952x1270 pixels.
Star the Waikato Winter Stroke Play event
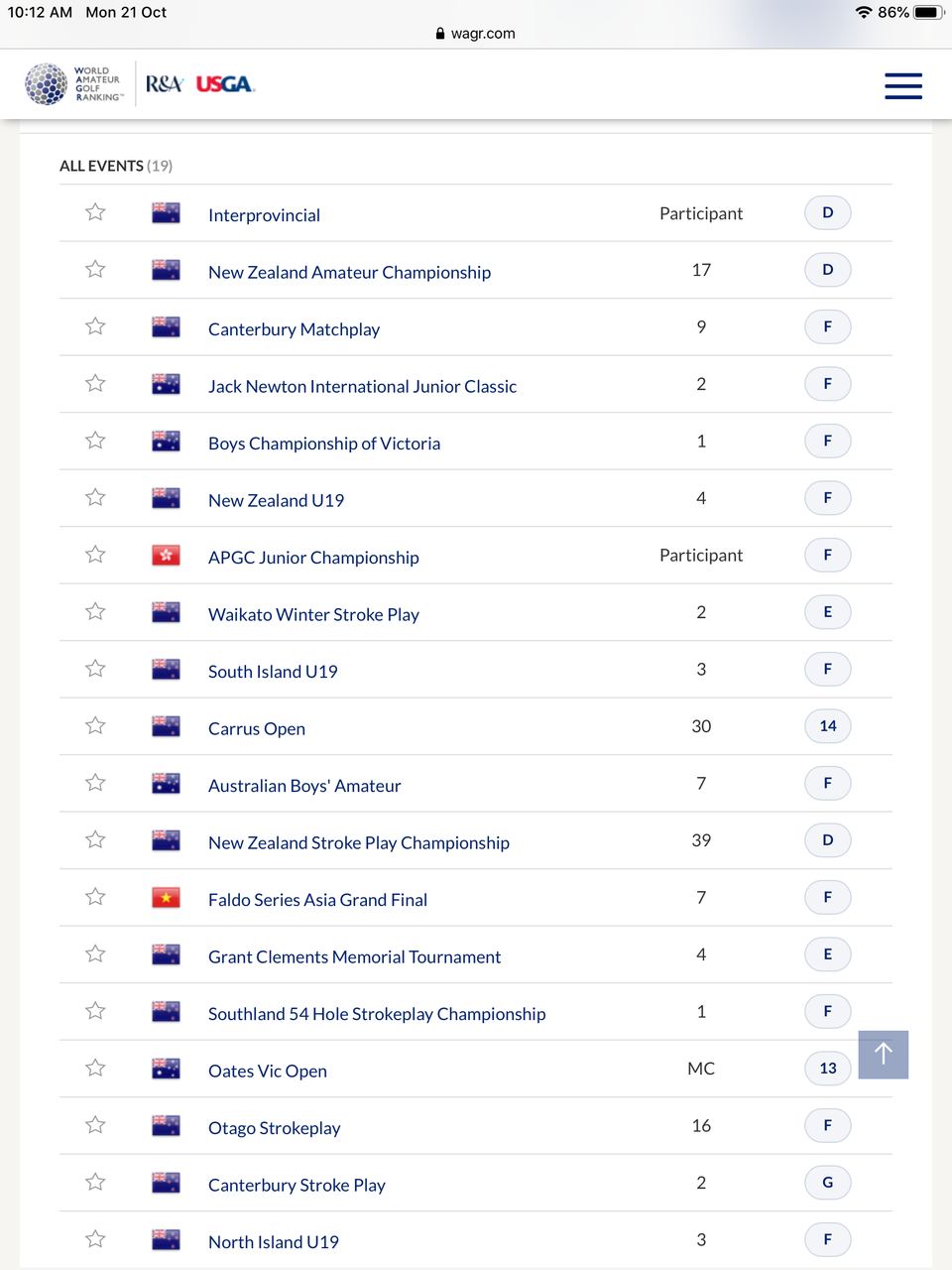click(x=95, y=611)
